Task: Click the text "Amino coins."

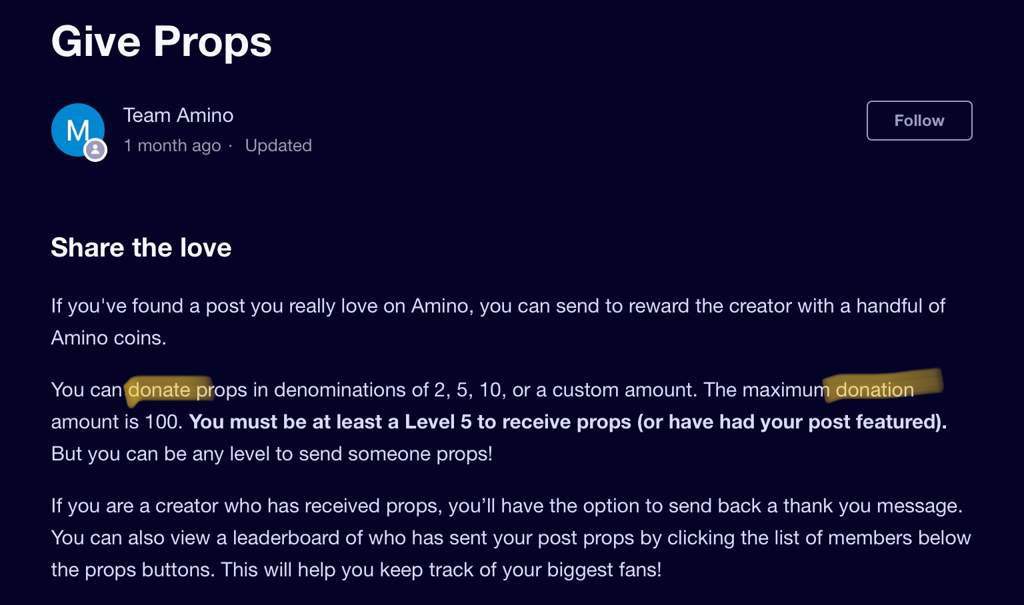Action: pos(108,338)
